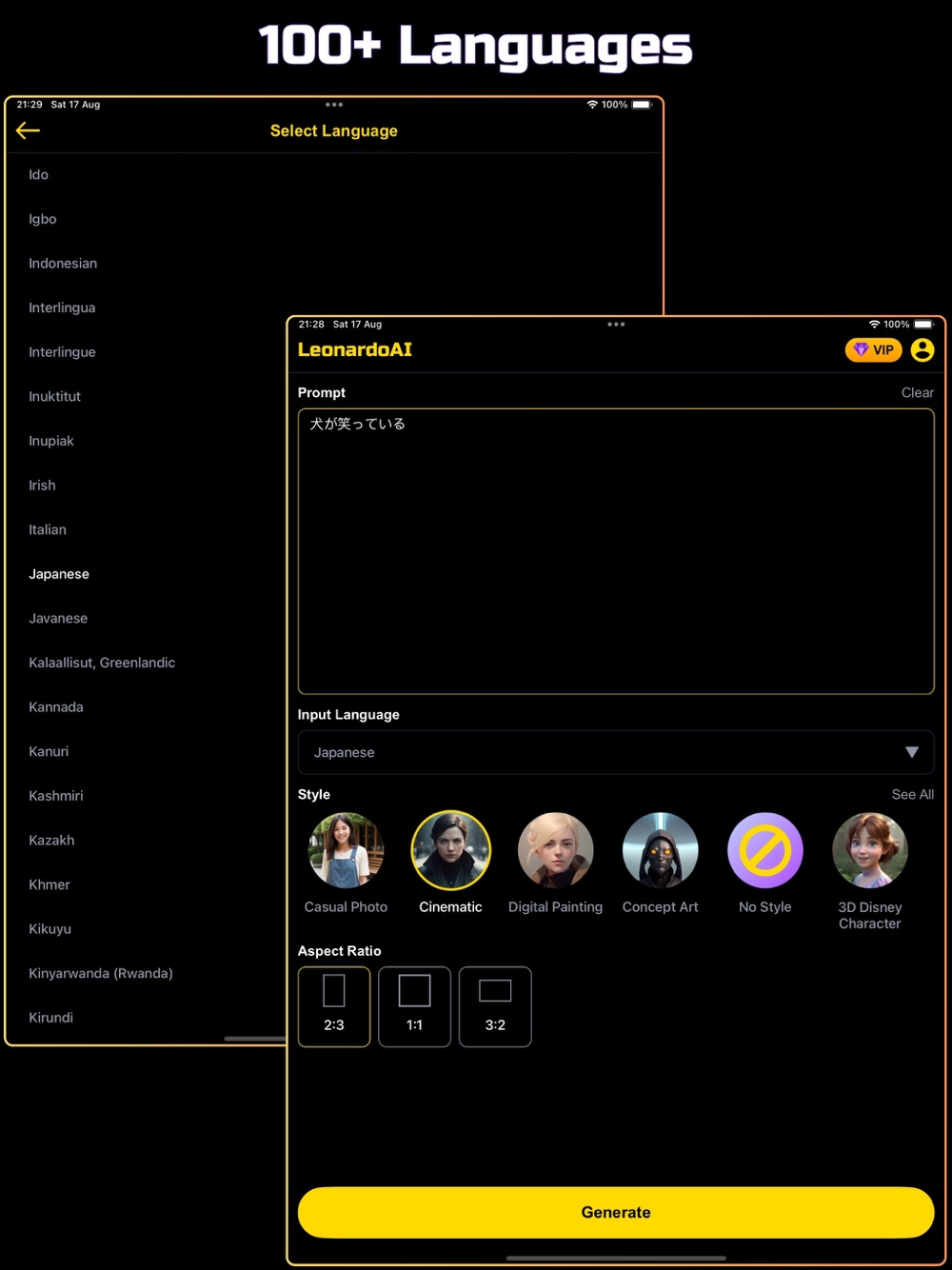
Task: Open the three-dot menu in LeonardoAI window
Action: [x=616, y=325]
